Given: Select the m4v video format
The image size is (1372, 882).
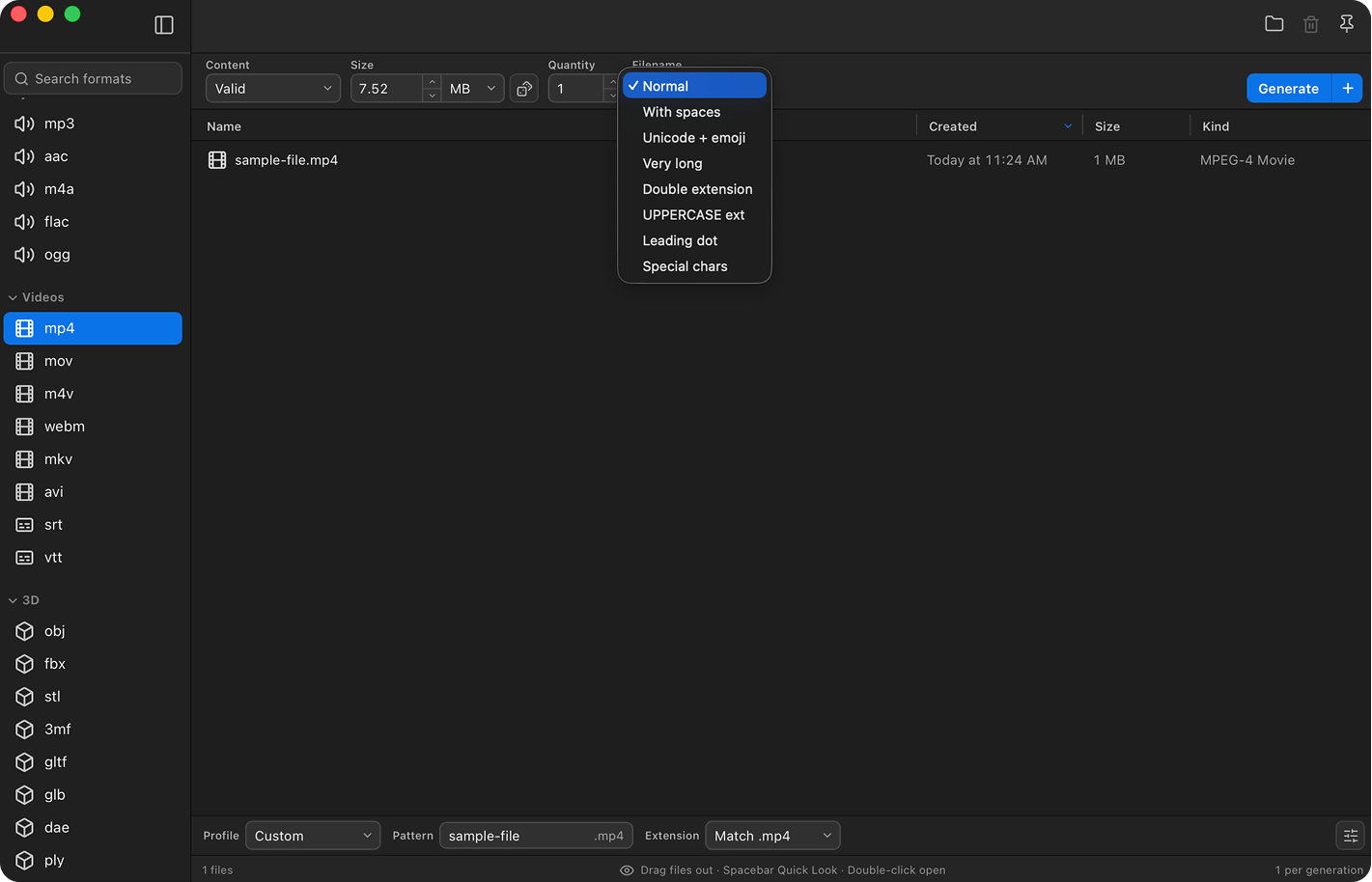Looking at the screenshot, I should tap(93, 394).
